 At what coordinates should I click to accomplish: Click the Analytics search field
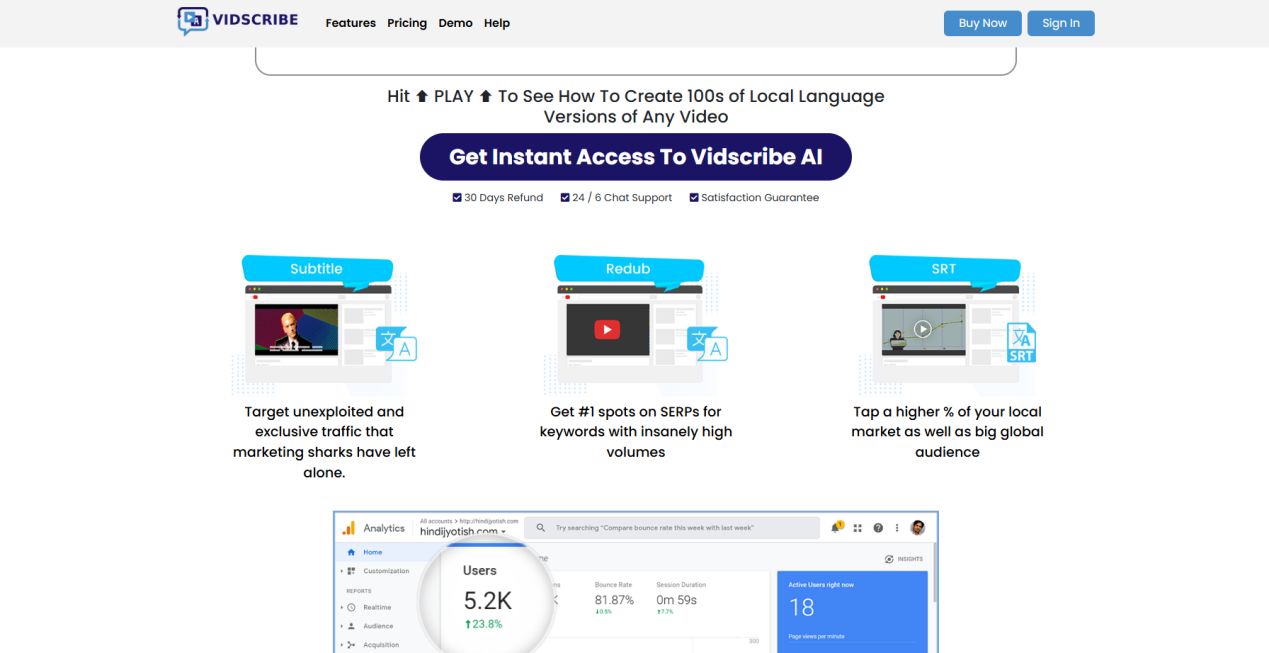(x=672, y=528)
